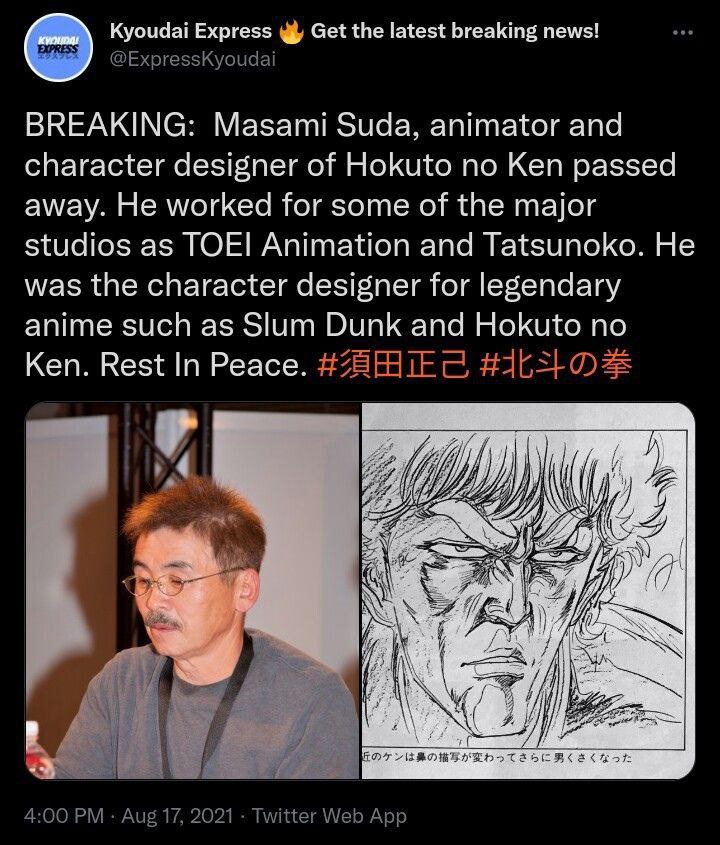View the pencil sketch of the manga character
The image size is (720, 845).
pos(528,591)
